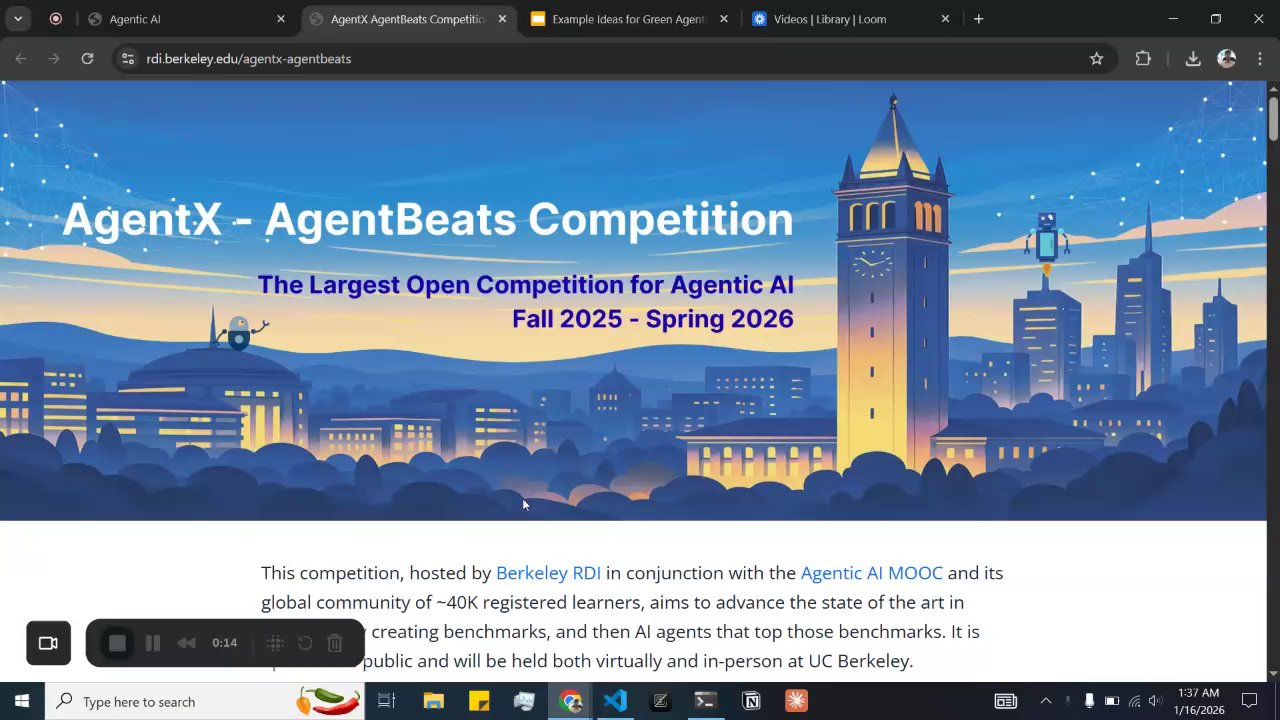Open the volume speaker tray icon
1280x720 pixels.
(x=1156, y=701)
